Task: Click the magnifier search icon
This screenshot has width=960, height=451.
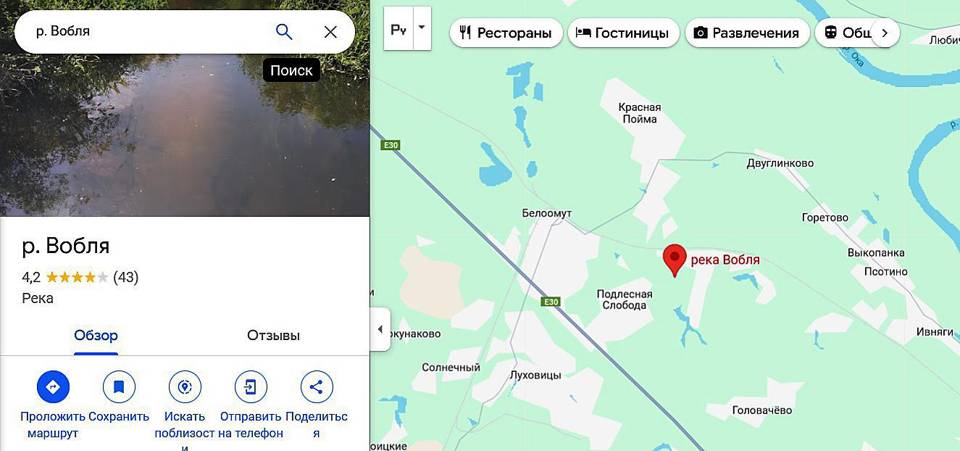Action: (x=284, y=32)
